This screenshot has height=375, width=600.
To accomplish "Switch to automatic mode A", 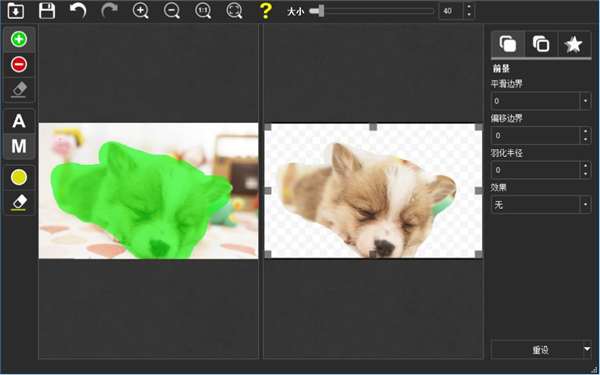I will pos(19,121).
